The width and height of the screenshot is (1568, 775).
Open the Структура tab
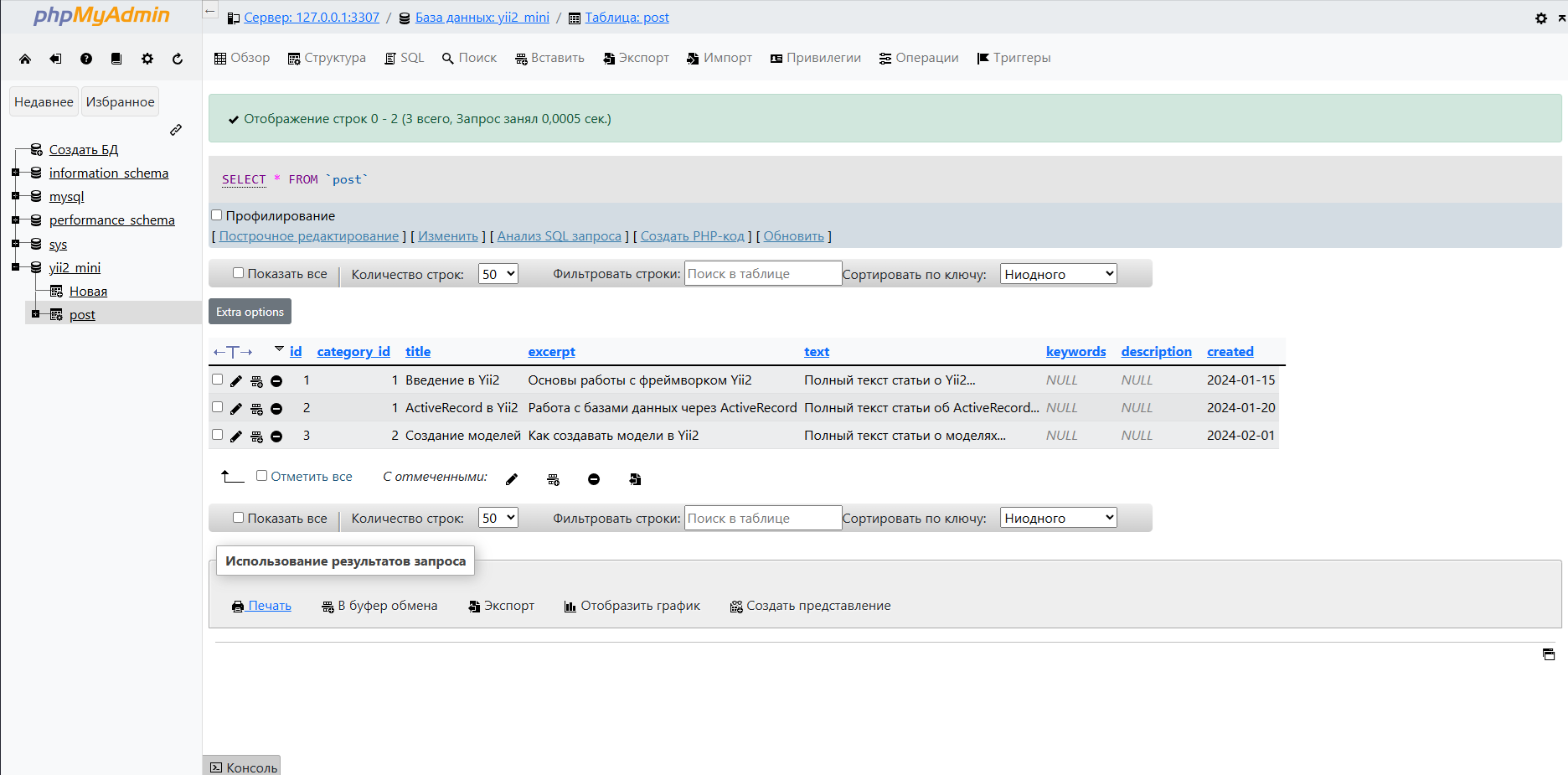(x=327, y=58)
